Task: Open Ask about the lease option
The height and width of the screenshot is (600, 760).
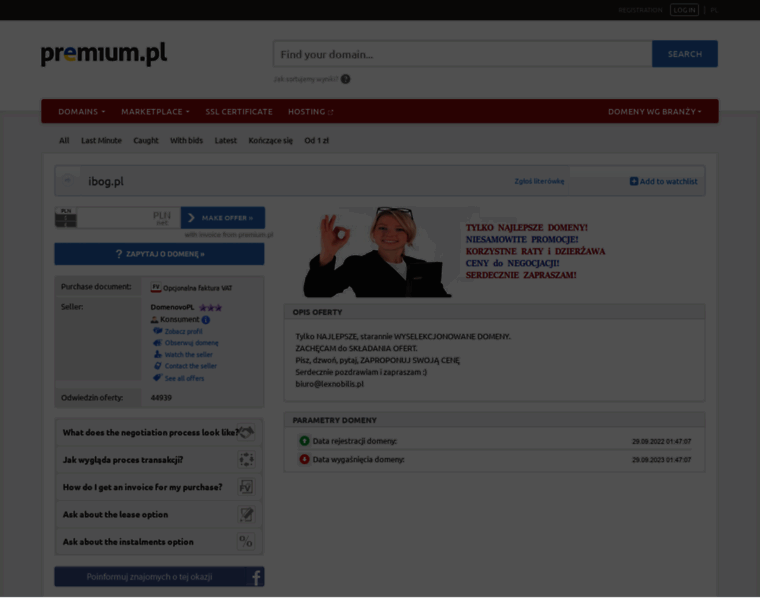Action: (159, 515)
